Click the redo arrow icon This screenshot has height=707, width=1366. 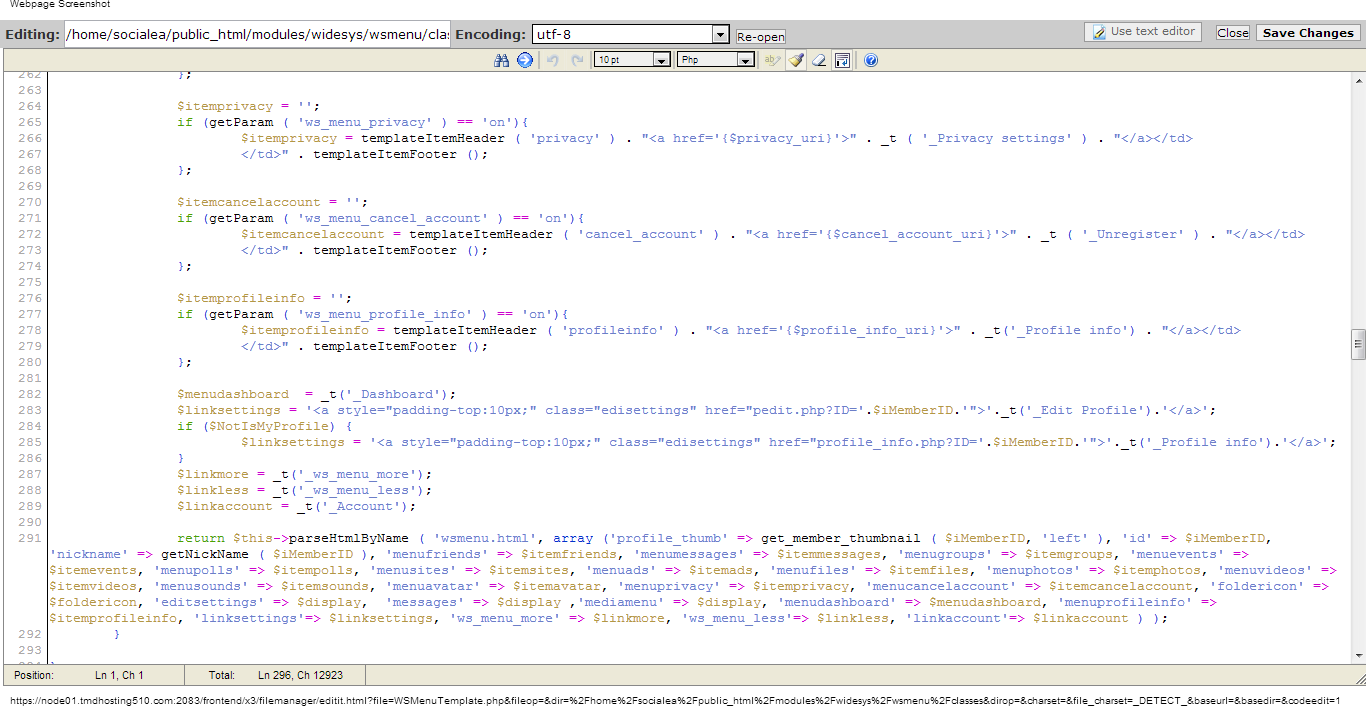pos(577,60)
